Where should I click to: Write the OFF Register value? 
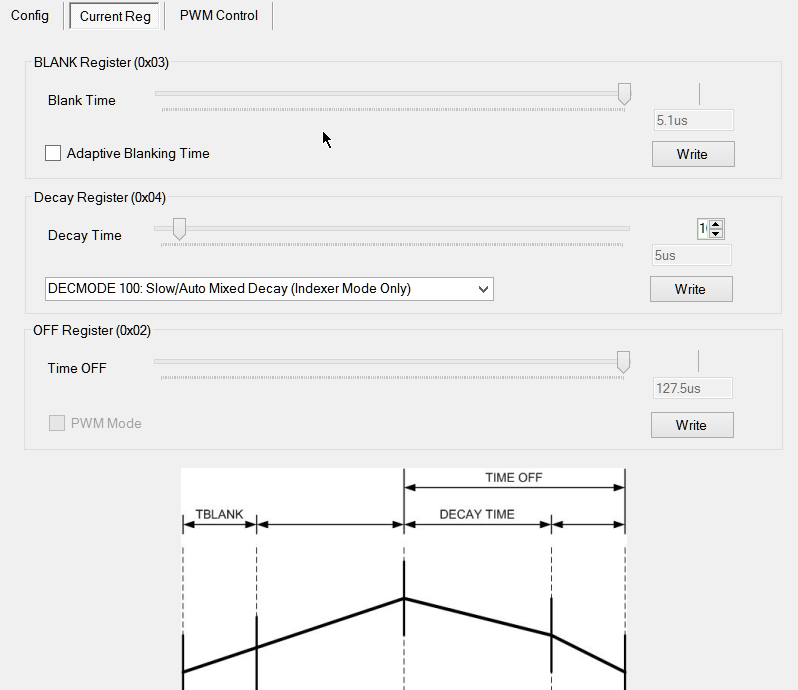(692, 425)
